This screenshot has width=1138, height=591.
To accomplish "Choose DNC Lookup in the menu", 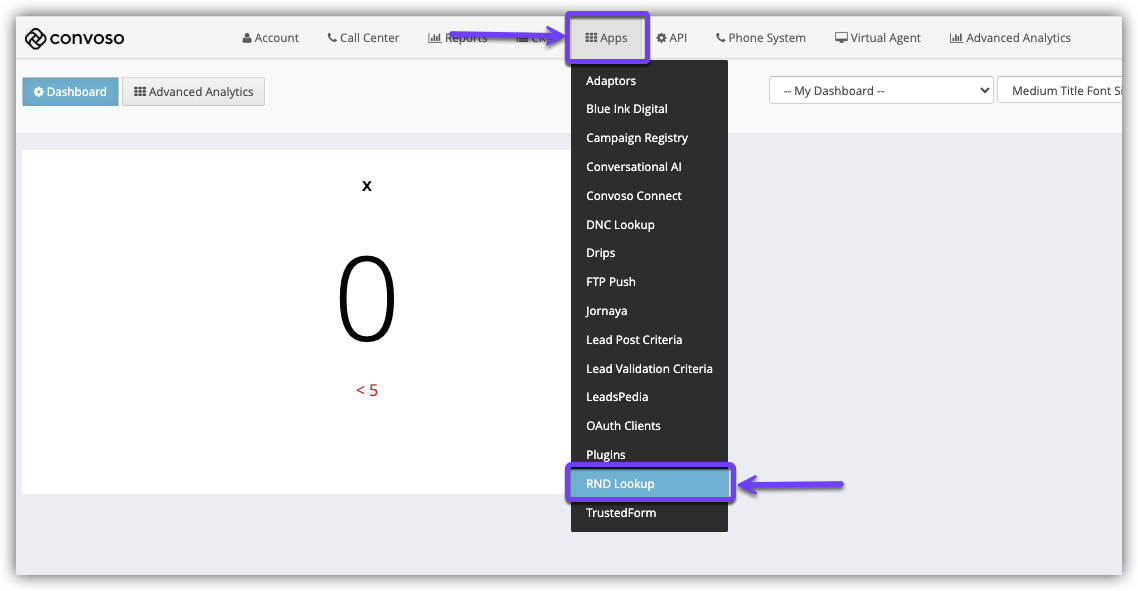I will [x=620, y=225].
